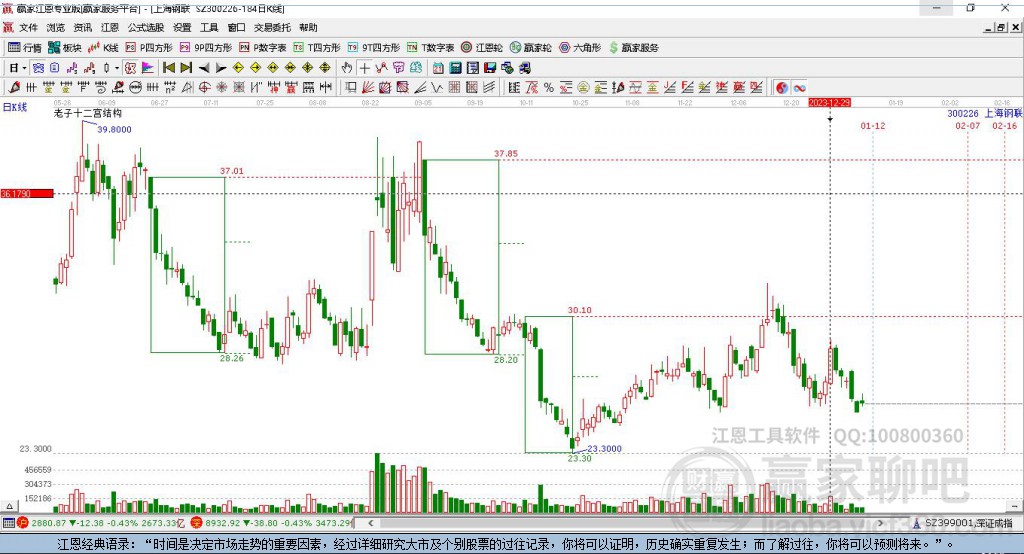Toggle the crosshair cursor tool
The image size is (1024, 554).
364,68
